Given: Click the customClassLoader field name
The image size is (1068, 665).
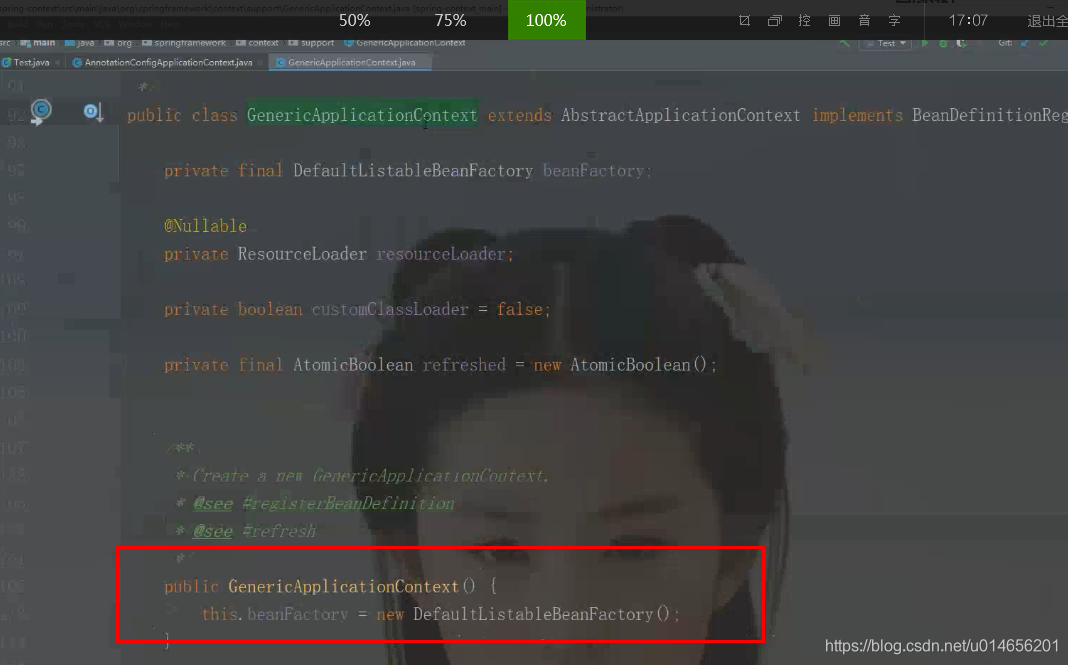Looking at the screenshot, I should click(x=390, y=309).
